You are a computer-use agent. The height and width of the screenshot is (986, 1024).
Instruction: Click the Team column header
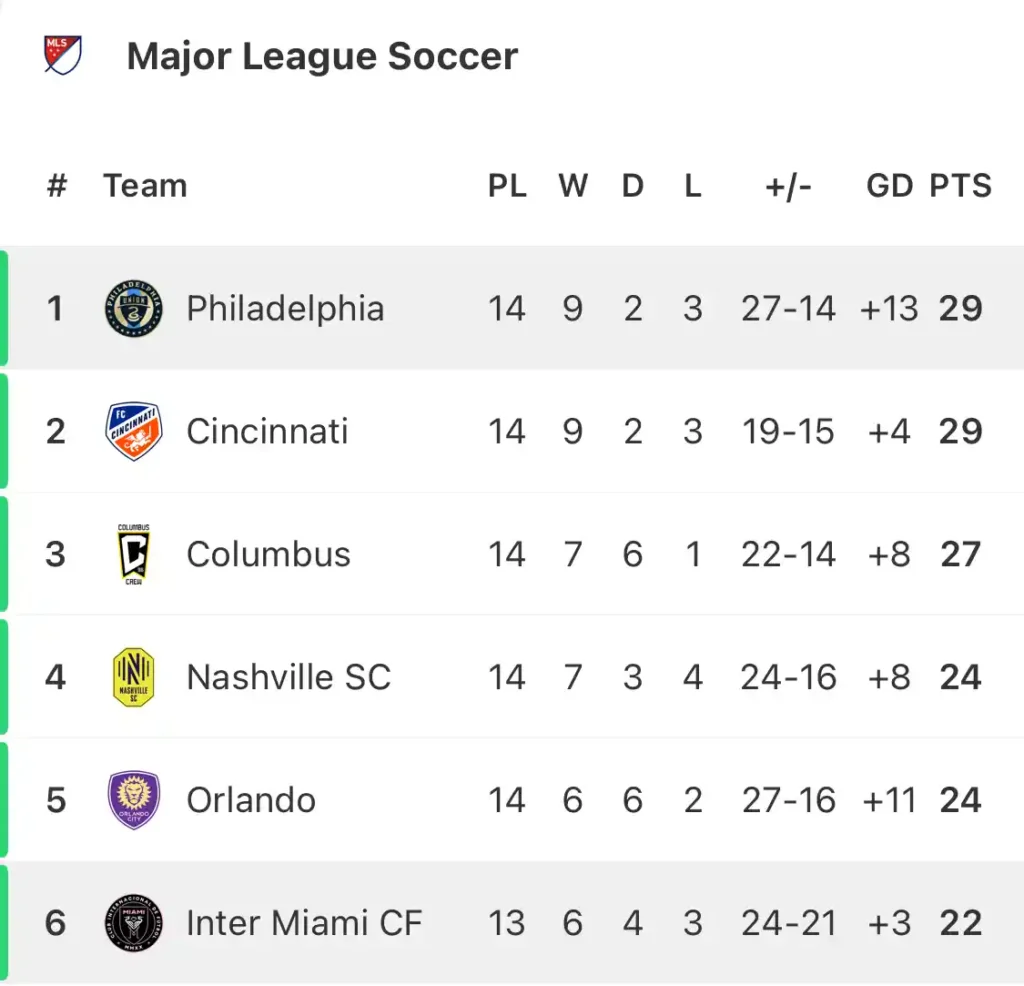coord(145,185)
